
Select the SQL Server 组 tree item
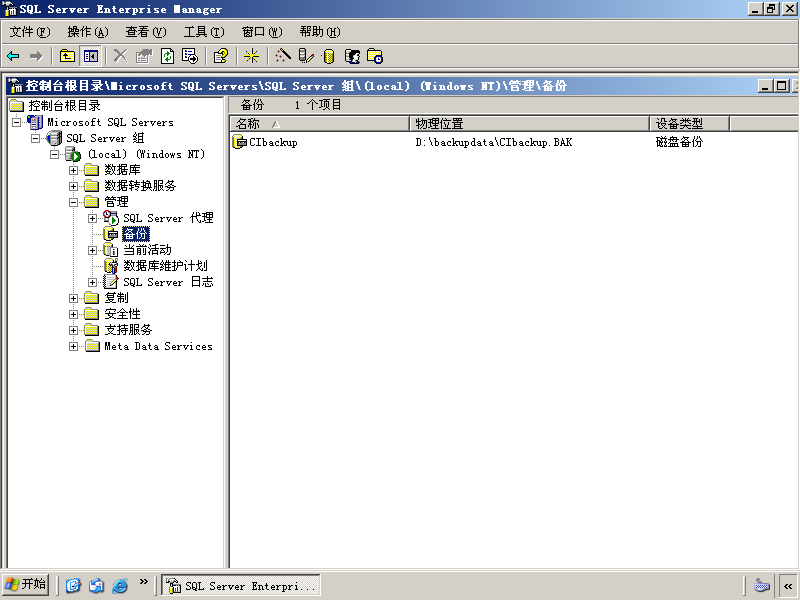click(105, 138)
